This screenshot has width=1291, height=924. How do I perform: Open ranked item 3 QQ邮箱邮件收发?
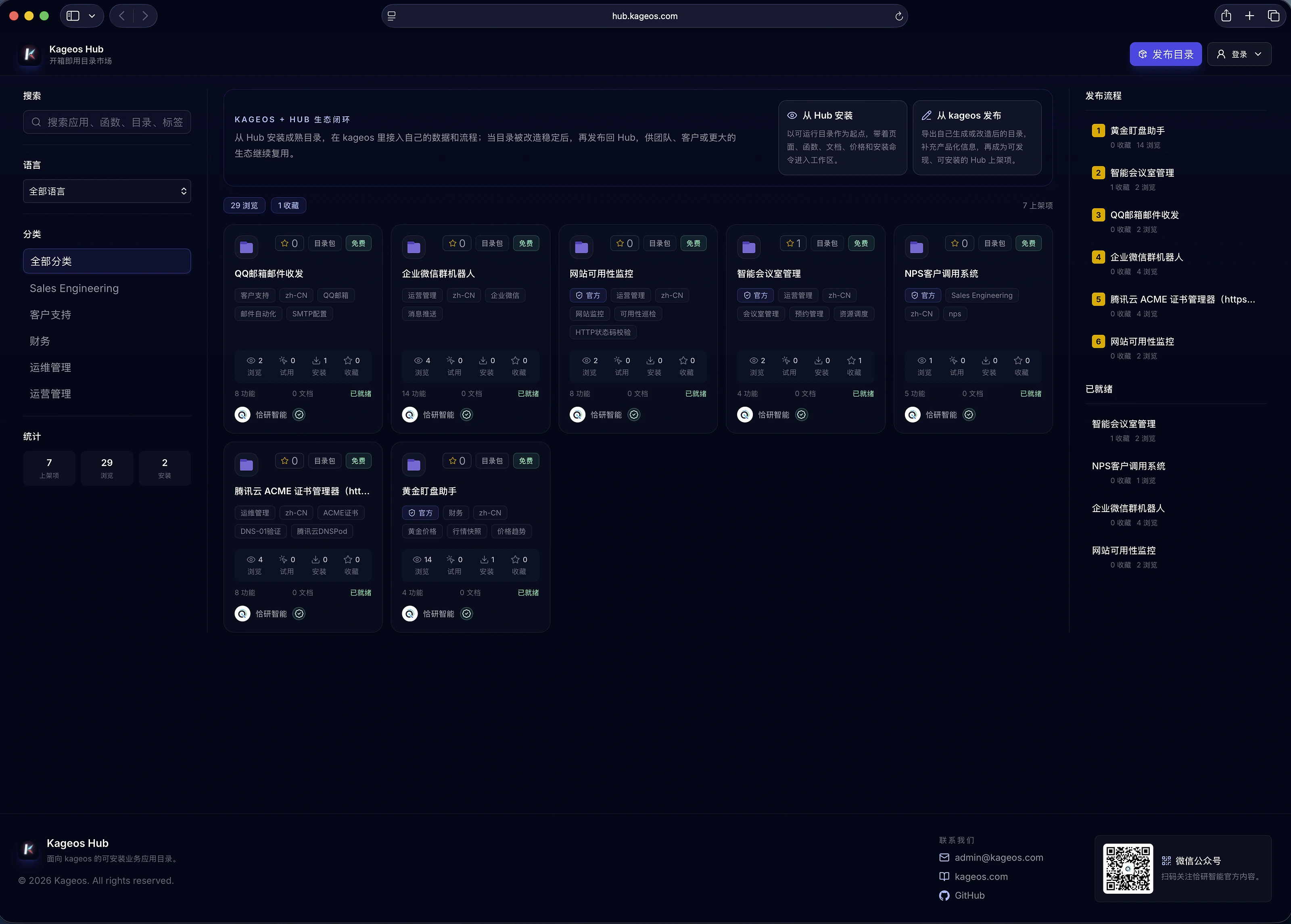1144,215
